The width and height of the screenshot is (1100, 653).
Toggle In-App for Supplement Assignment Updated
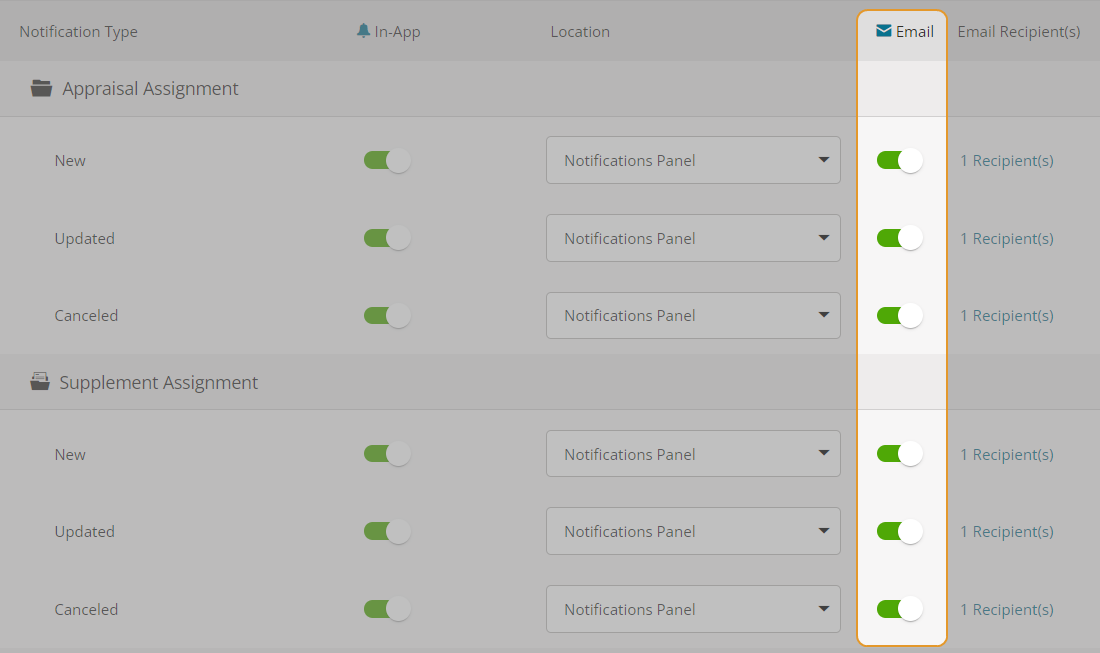point(387,532)
